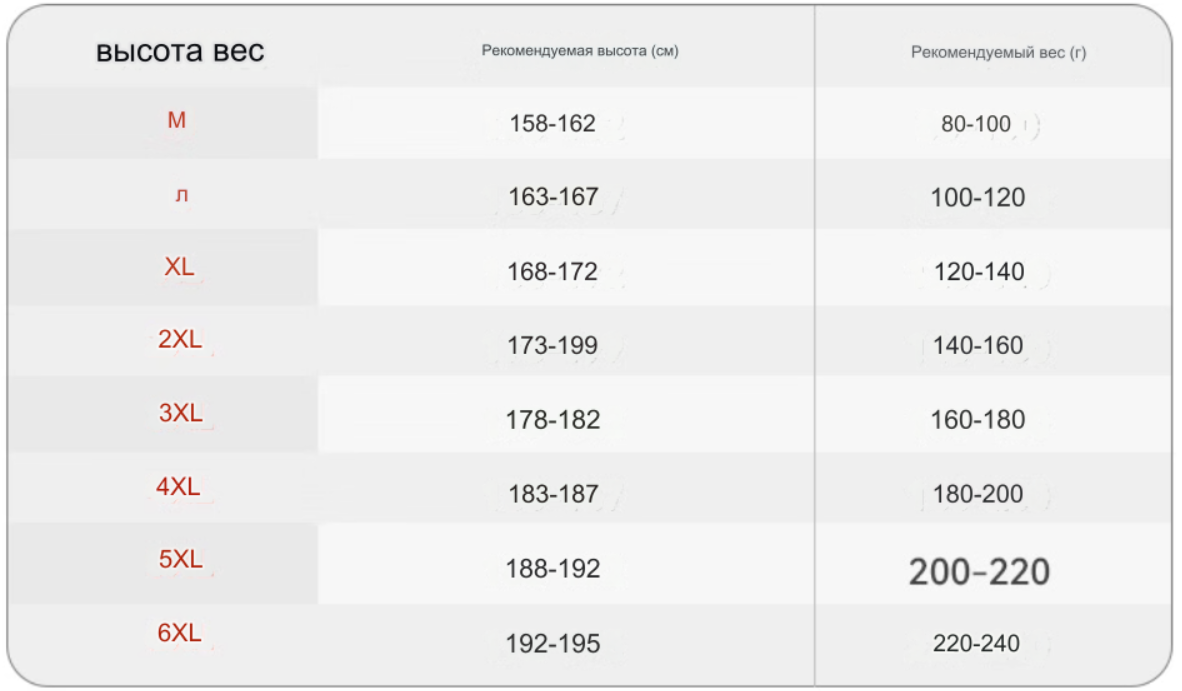Select the weight value 220-240

coord(976,643)
